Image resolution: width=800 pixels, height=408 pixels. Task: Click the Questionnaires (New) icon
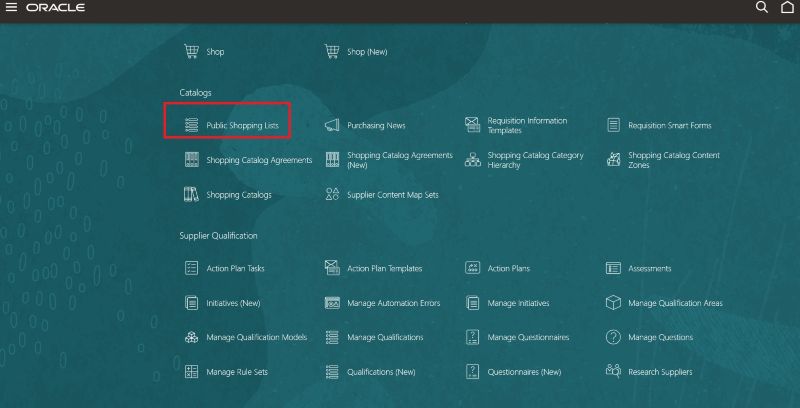point(472,372)
